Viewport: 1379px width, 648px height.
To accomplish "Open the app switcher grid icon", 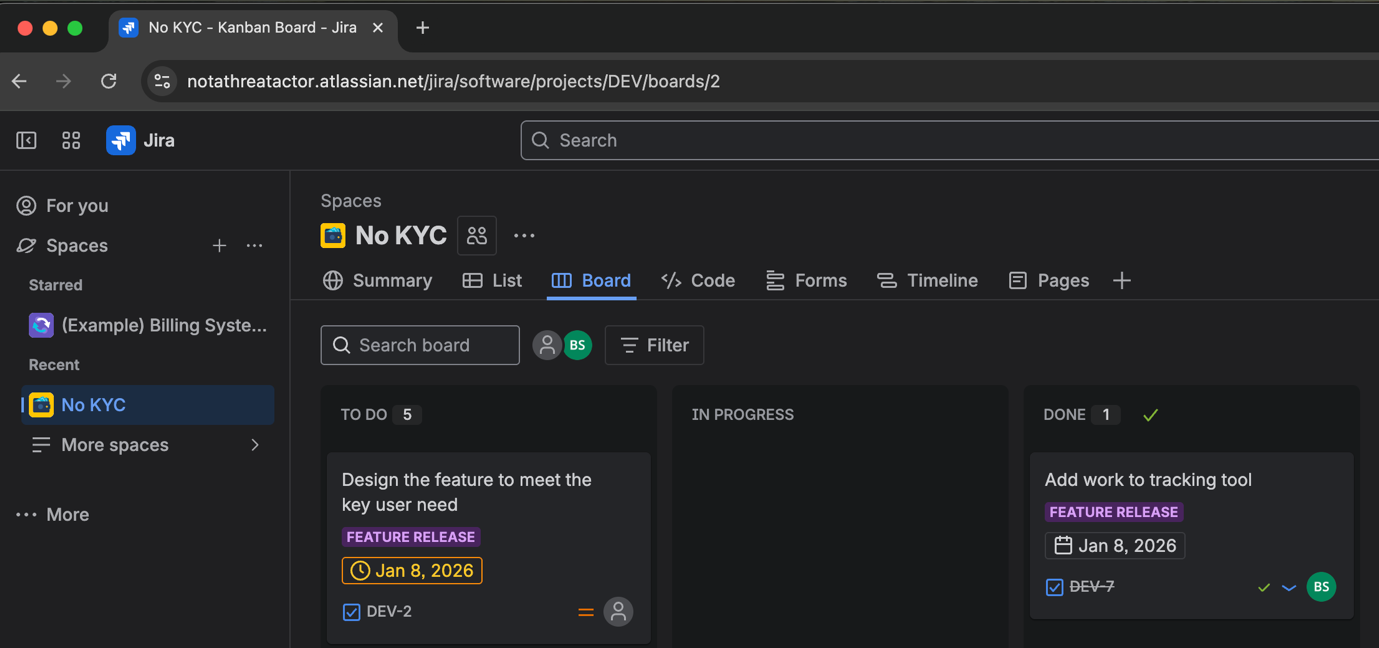I will [71, 140].
